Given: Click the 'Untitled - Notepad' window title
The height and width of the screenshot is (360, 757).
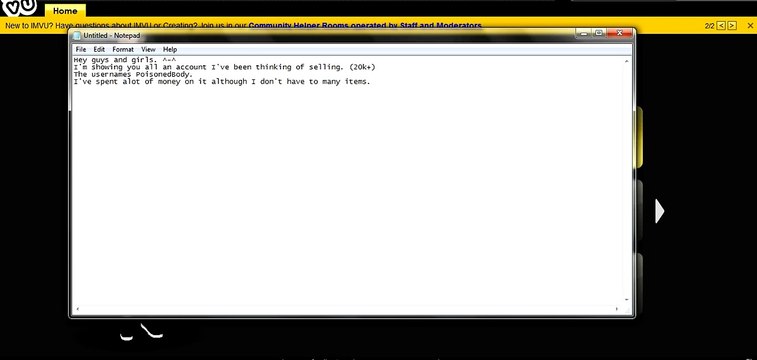Looking at the screenshot, I should tap(112, 36).
